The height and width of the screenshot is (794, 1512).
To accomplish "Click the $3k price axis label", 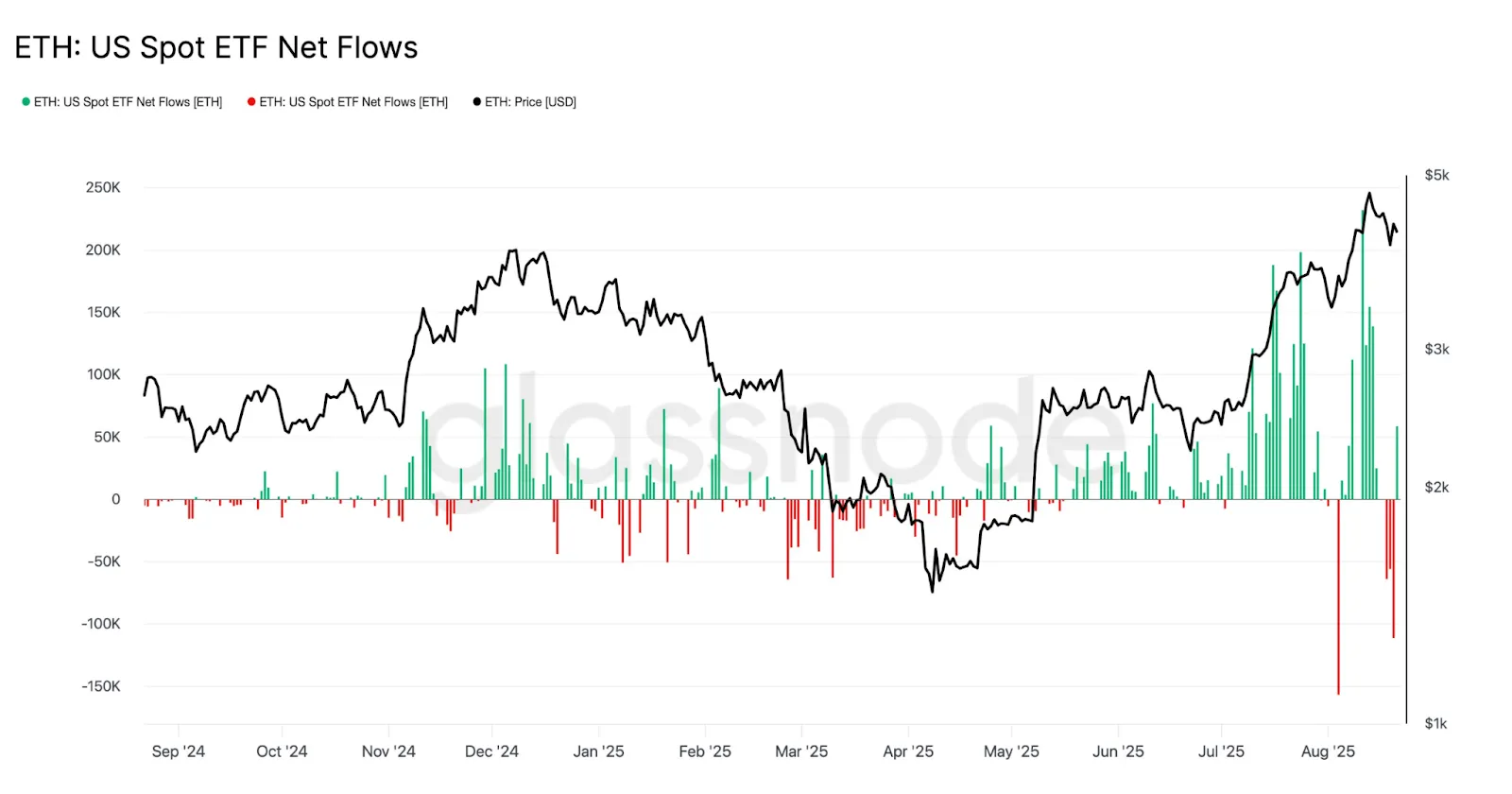I will point(1436,349).
